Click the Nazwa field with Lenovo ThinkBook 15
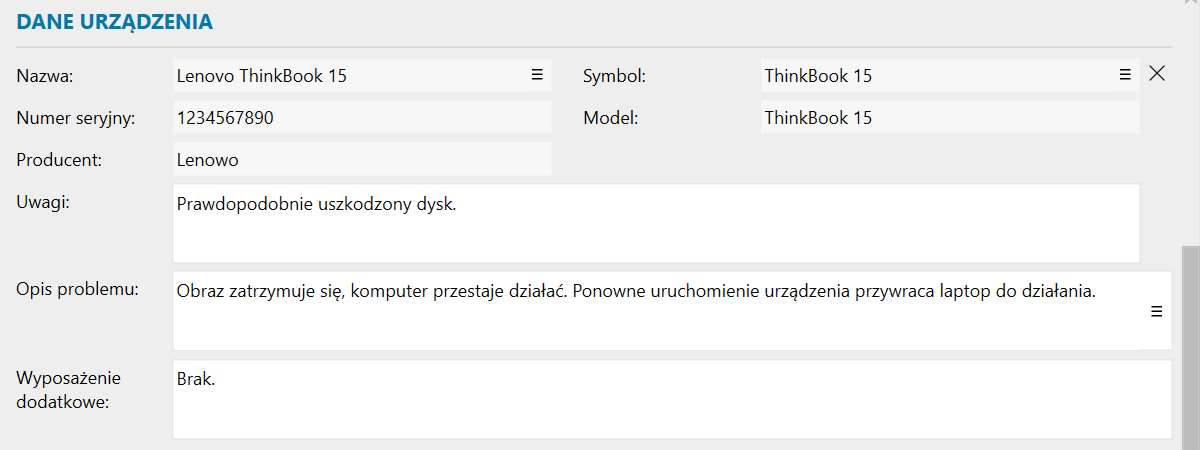Screen dimensions: 1200x450 tap(350, 75)
